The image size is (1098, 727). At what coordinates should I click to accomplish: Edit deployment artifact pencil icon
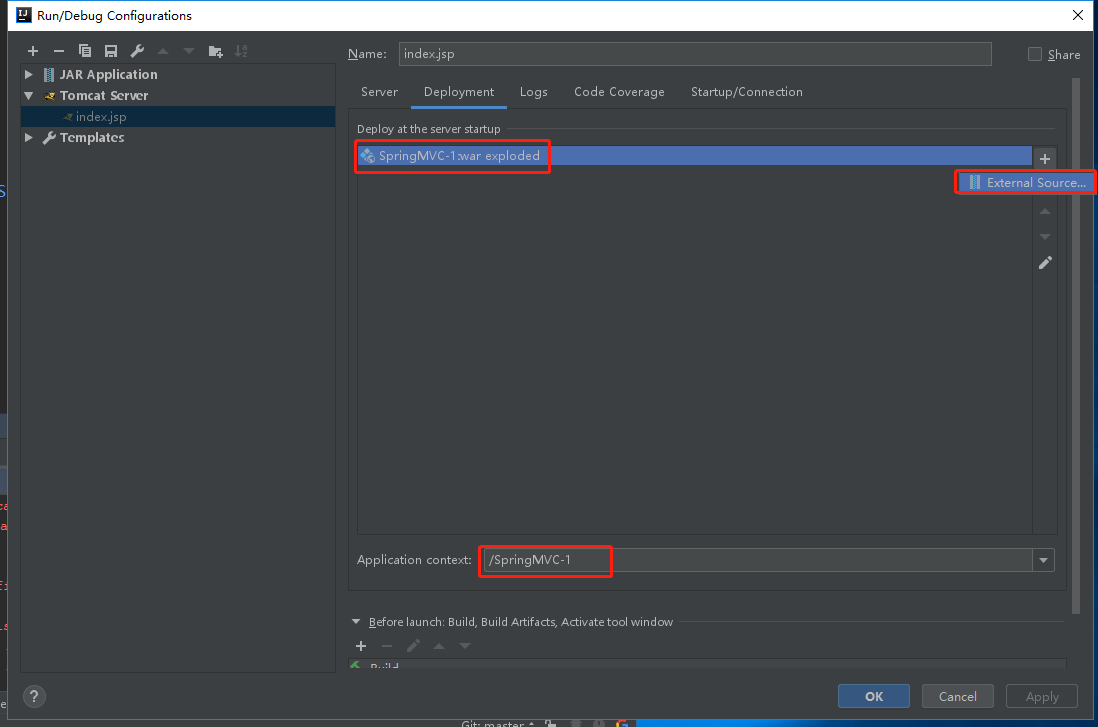(x=1045, y=263)
